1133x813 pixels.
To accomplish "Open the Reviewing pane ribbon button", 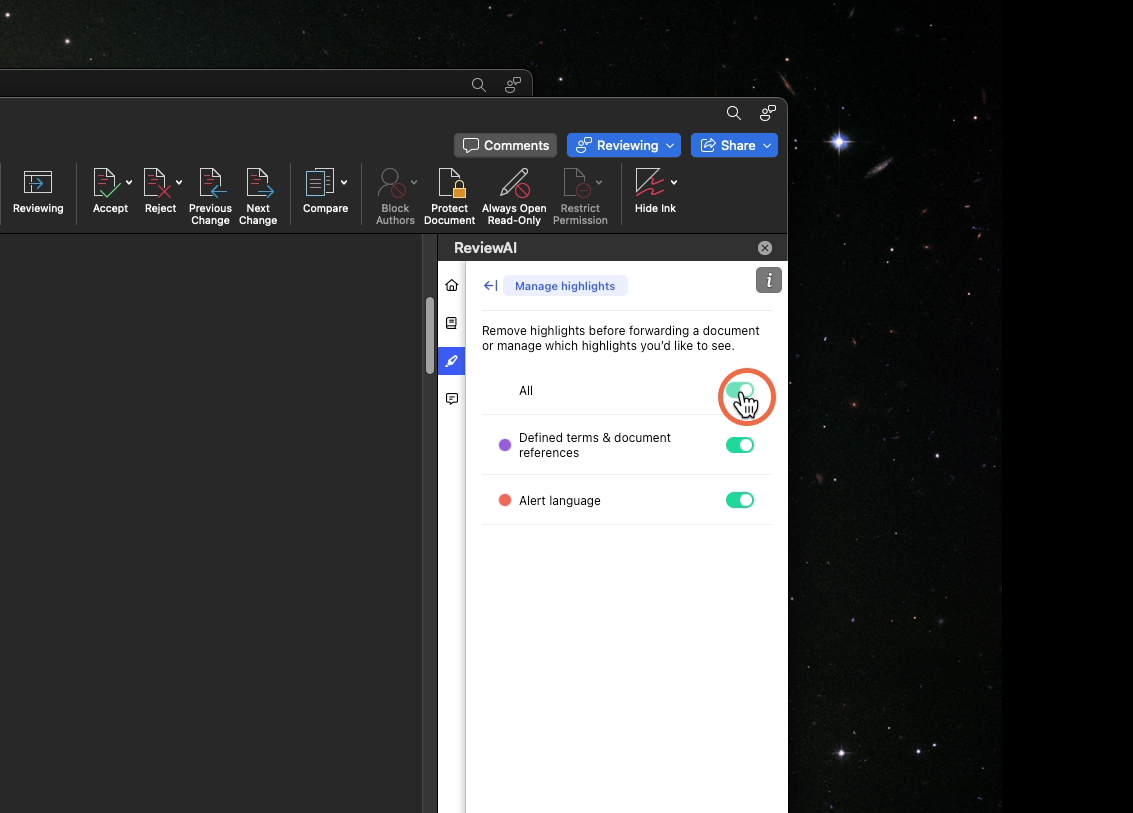I will pyautogui.click(x=38, y=191).
